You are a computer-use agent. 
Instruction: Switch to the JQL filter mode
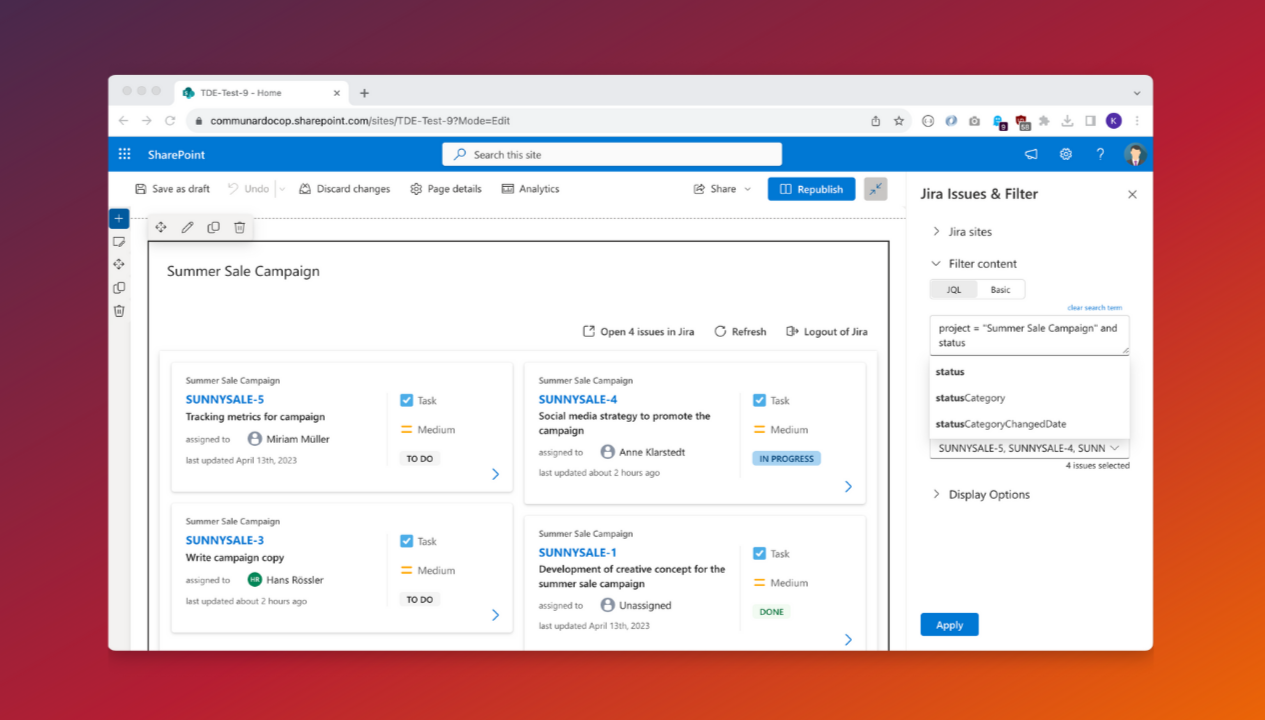954,290
